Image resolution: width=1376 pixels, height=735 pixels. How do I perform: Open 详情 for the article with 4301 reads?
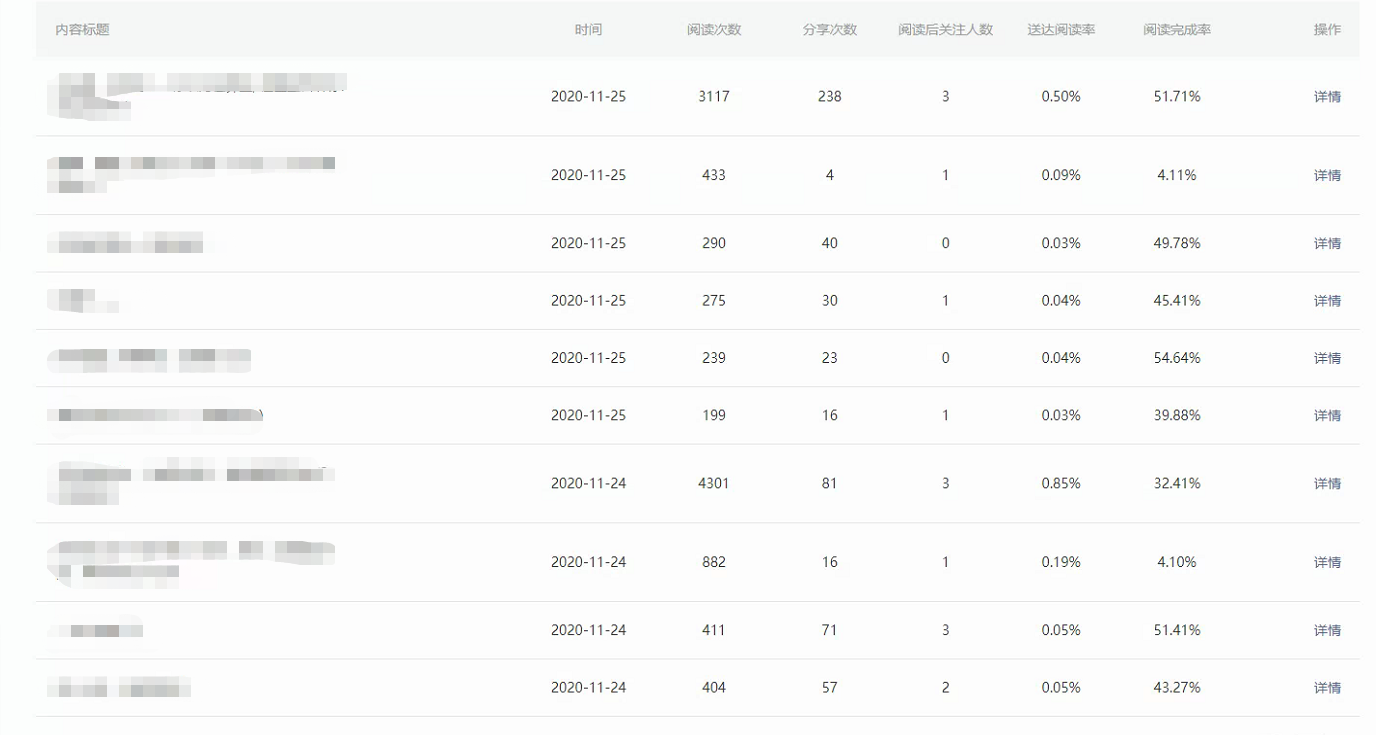(1326, 483)
